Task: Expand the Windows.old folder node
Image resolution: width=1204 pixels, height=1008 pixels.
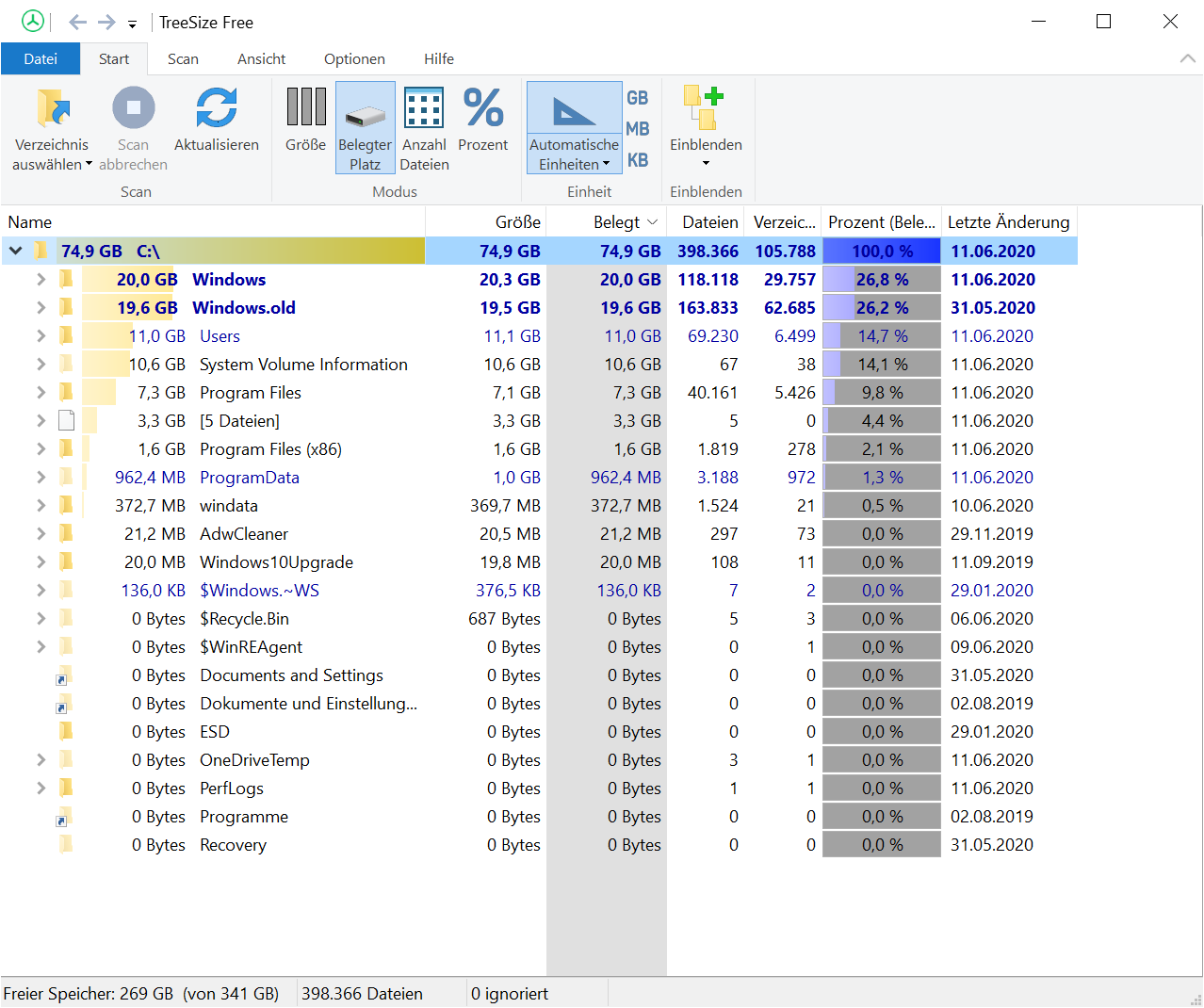Action: (41, 307)
